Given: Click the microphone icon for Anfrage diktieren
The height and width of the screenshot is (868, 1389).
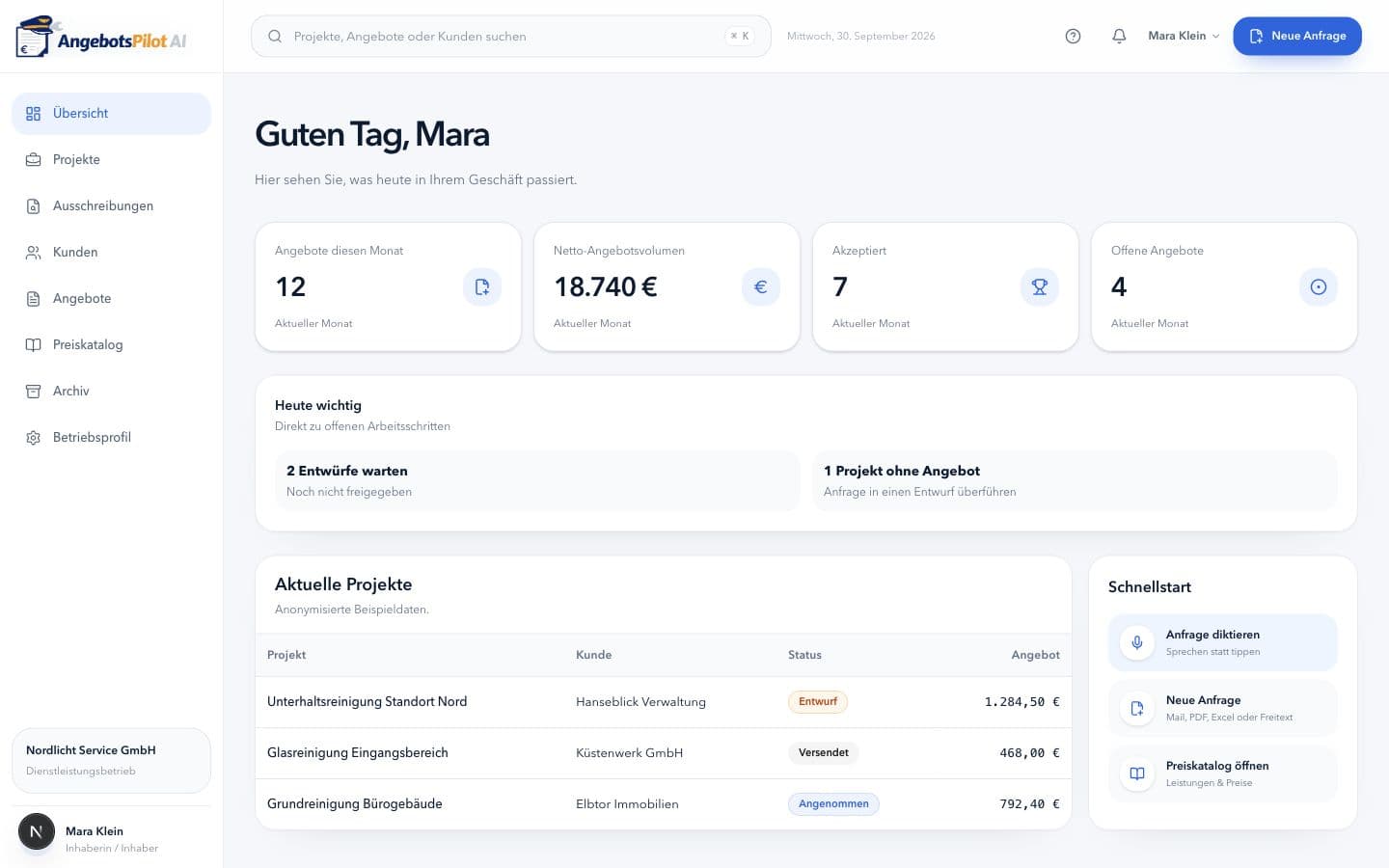Looking at the screenshot, I should coord(1137,642).
